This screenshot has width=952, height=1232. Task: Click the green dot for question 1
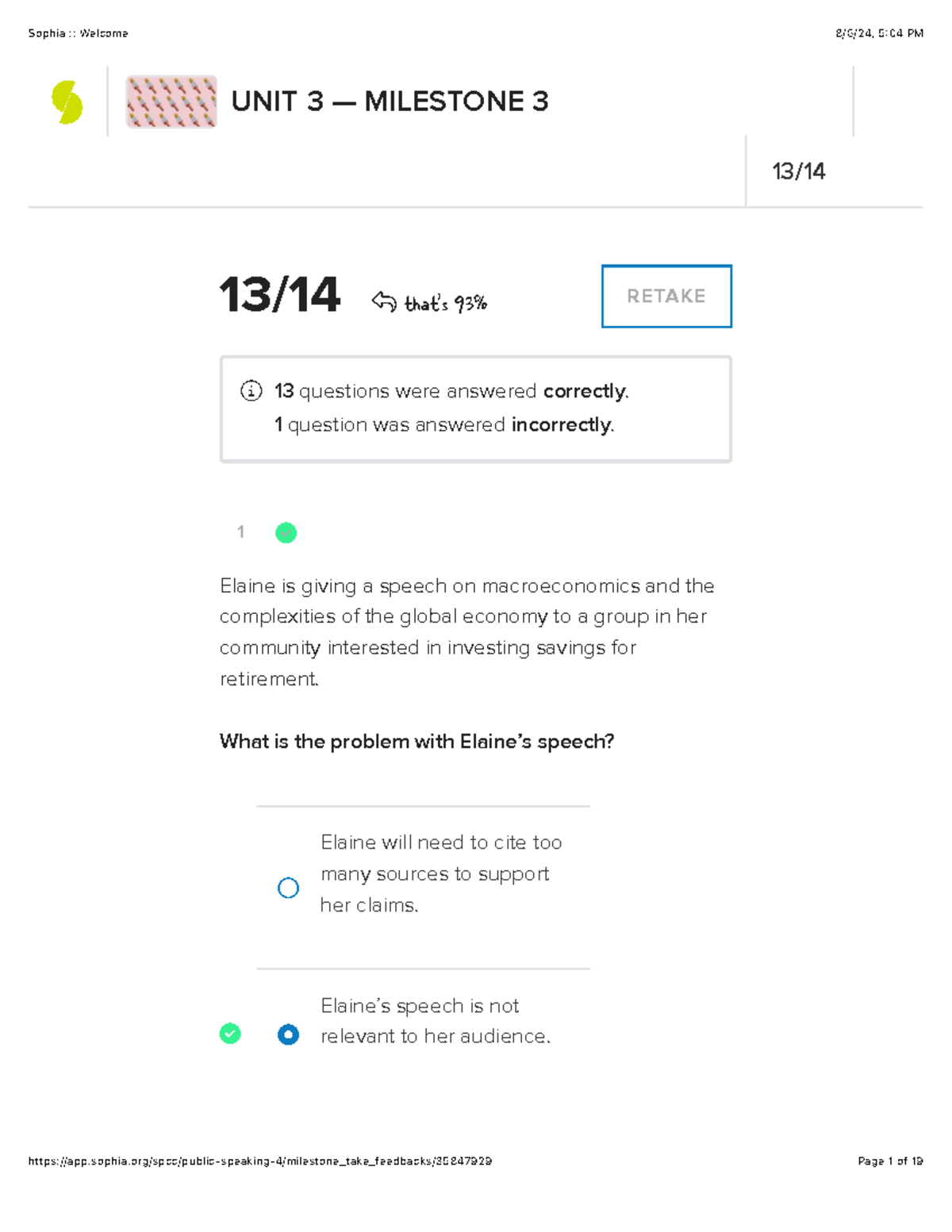click(286, 533)
